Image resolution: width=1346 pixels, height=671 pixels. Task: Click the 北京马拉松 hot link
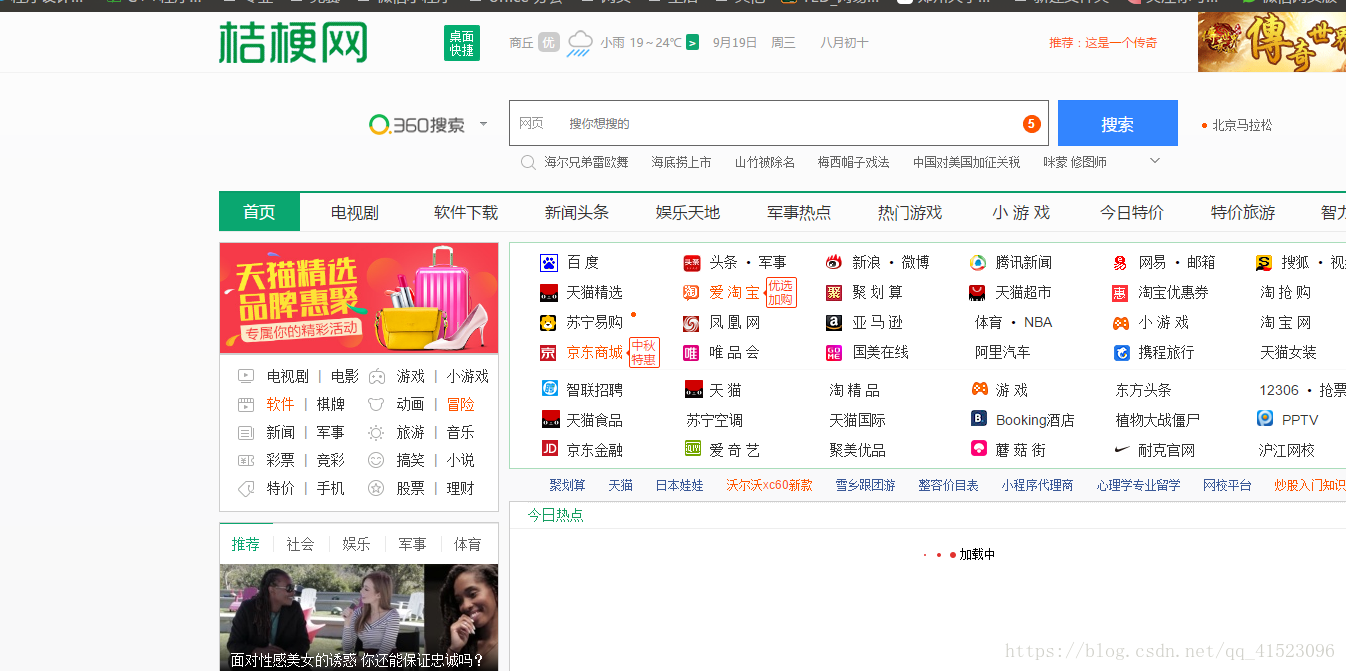[x=1242, y=125]
